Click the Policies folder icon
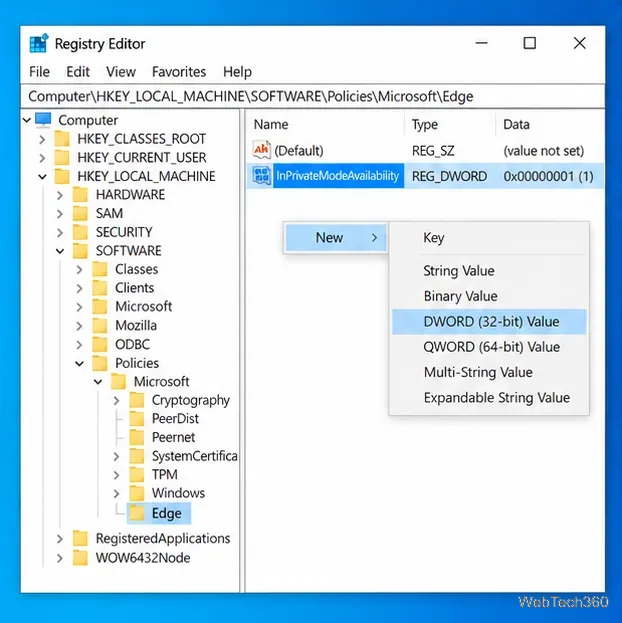Viewport: 622px width, 623px height. (x=100, y=363)
